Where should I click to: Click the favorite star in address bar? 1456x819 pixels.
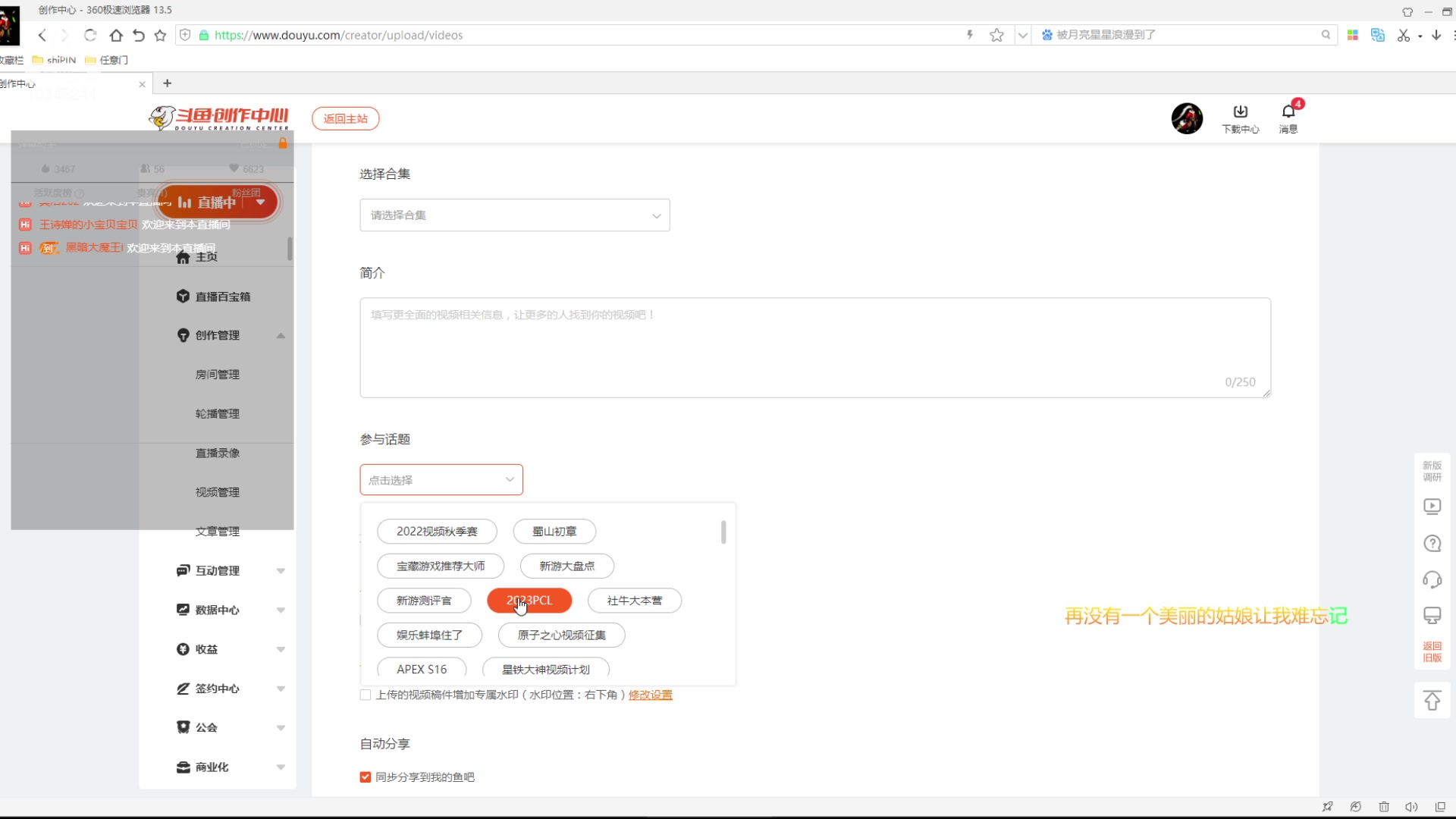click(x=996, y=35)
